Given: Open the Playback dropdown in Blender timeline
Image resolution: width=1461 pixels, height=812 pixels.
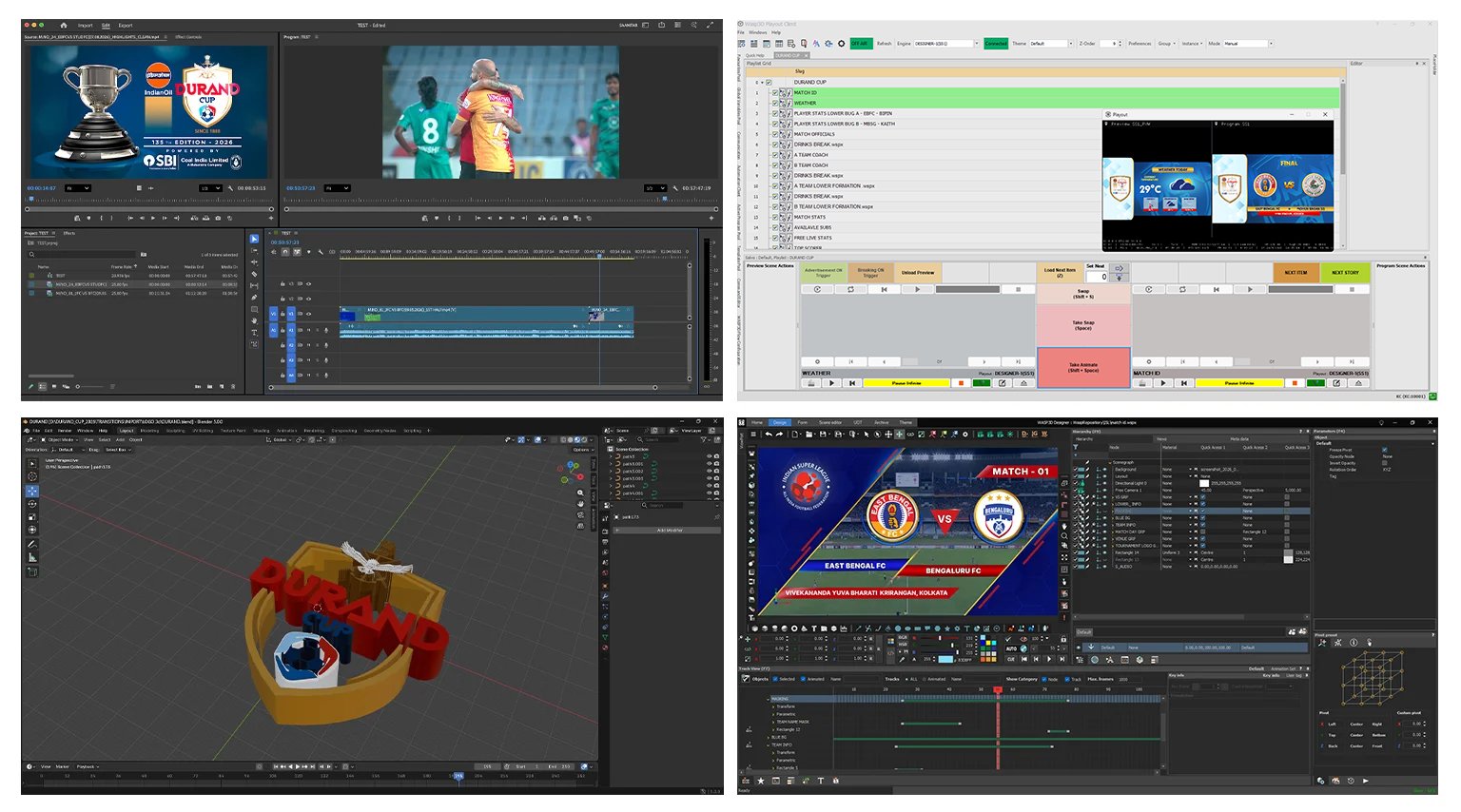Looking at the screenshot, I should pyautogui.click(x=88, y=766).
